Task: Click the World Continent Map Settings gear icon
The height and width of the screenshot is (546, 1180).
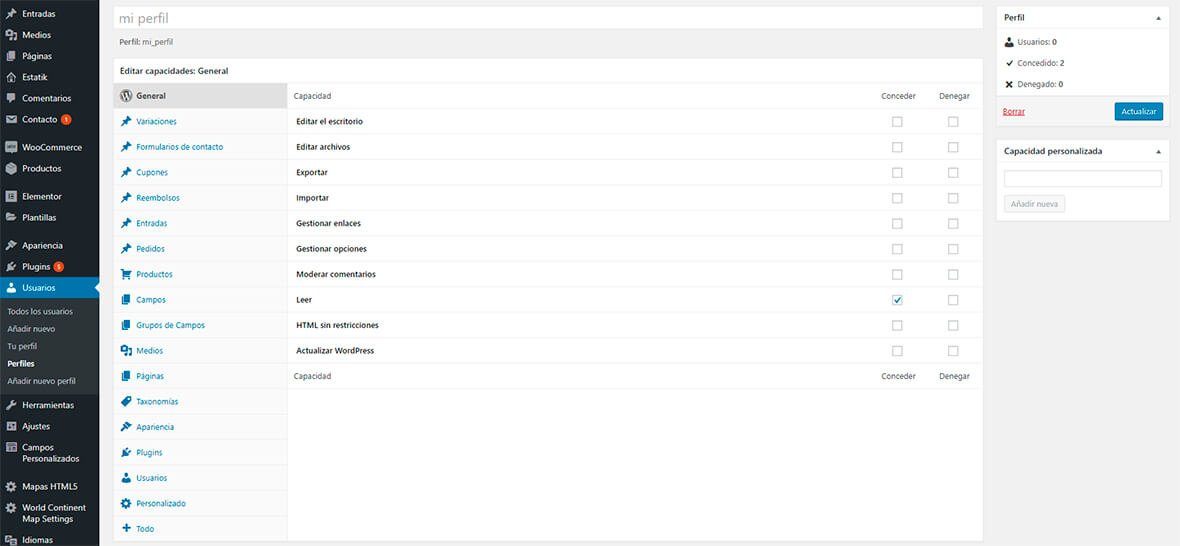Action: click(11, 508)
